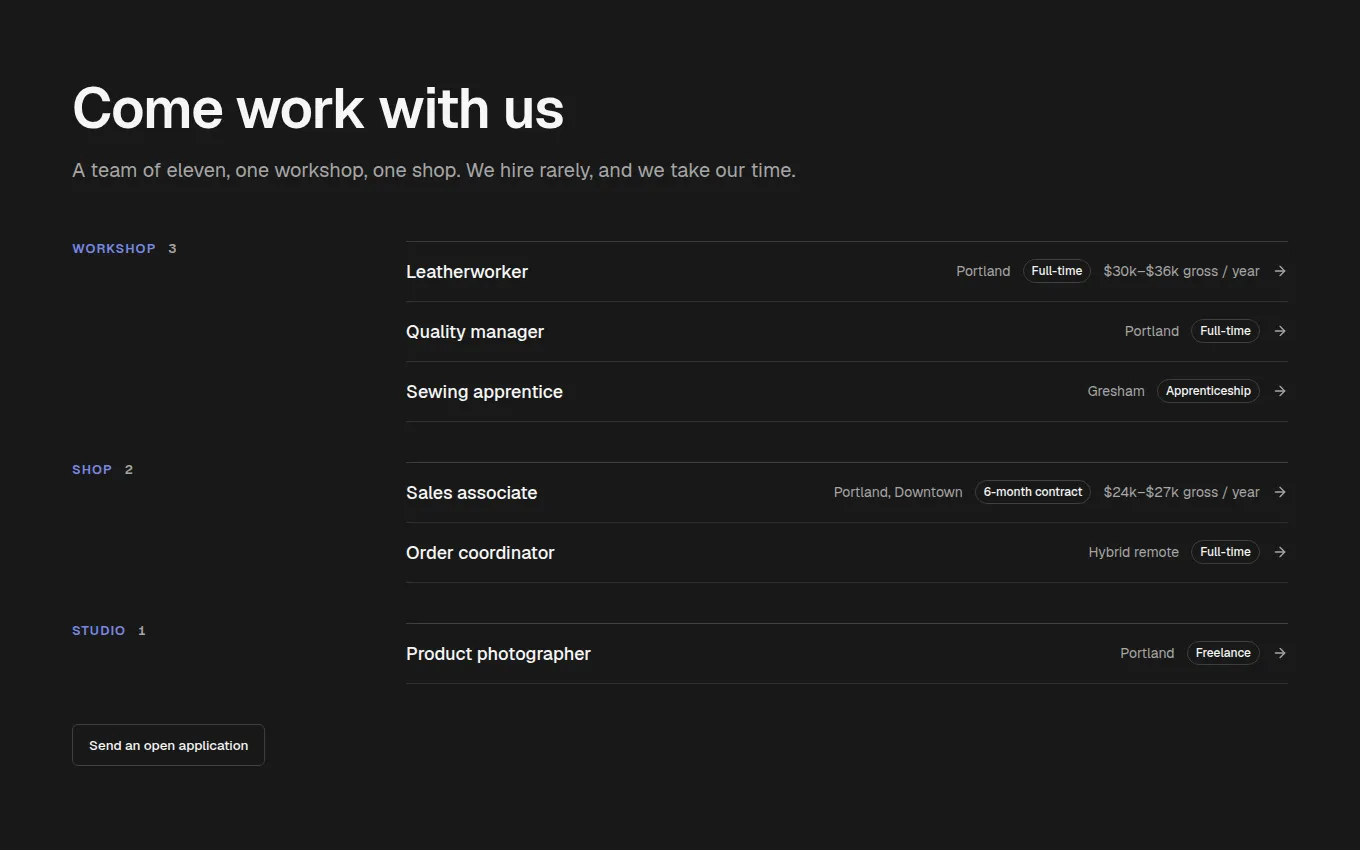The image size is (1360, 850).
Task: Click the Portland location in Leatherworker row
Action: pyautogui.click(x=983, y=271)
